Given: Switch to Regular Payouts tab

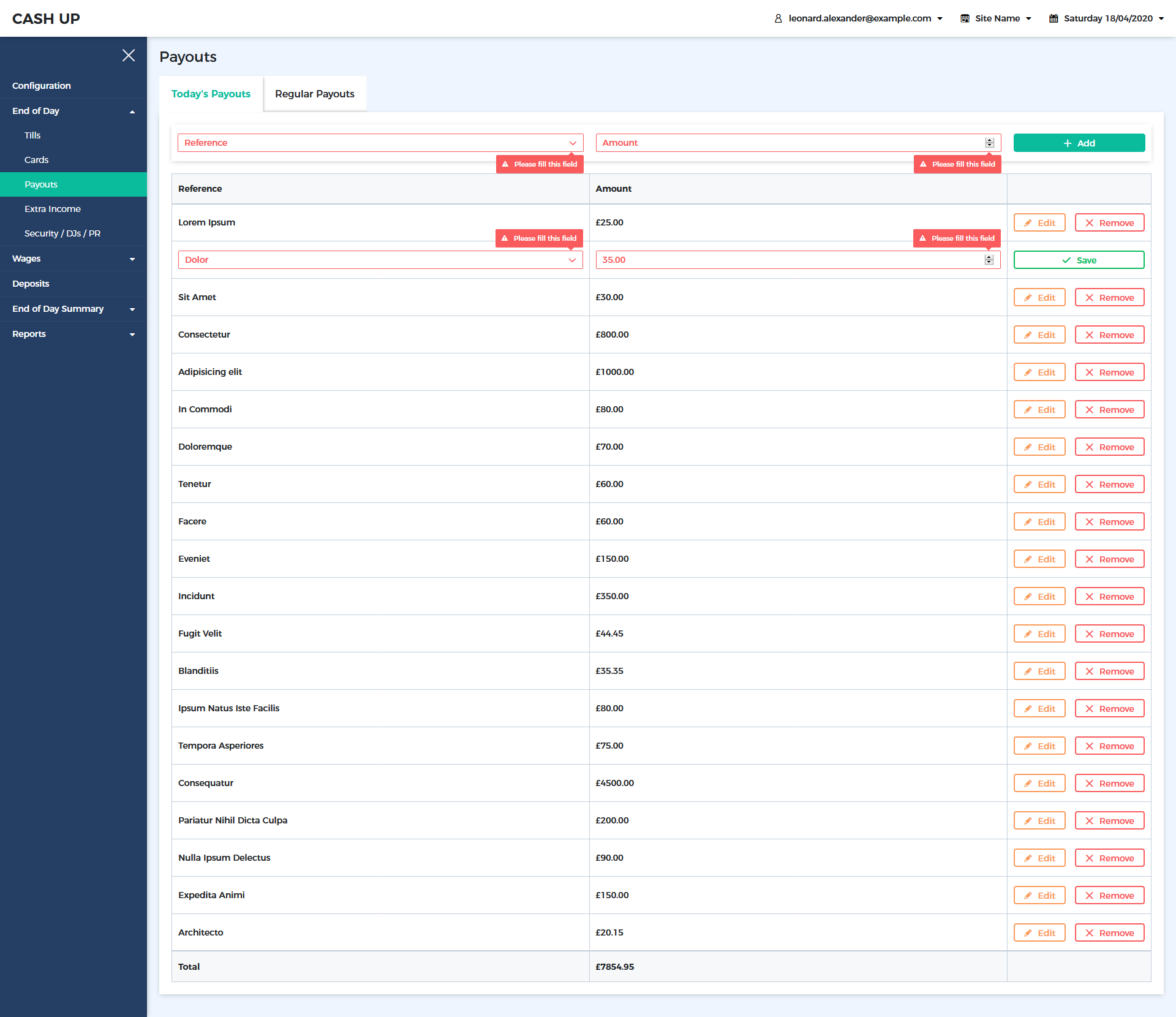Looking at the screenshot, I should [315, 94].
